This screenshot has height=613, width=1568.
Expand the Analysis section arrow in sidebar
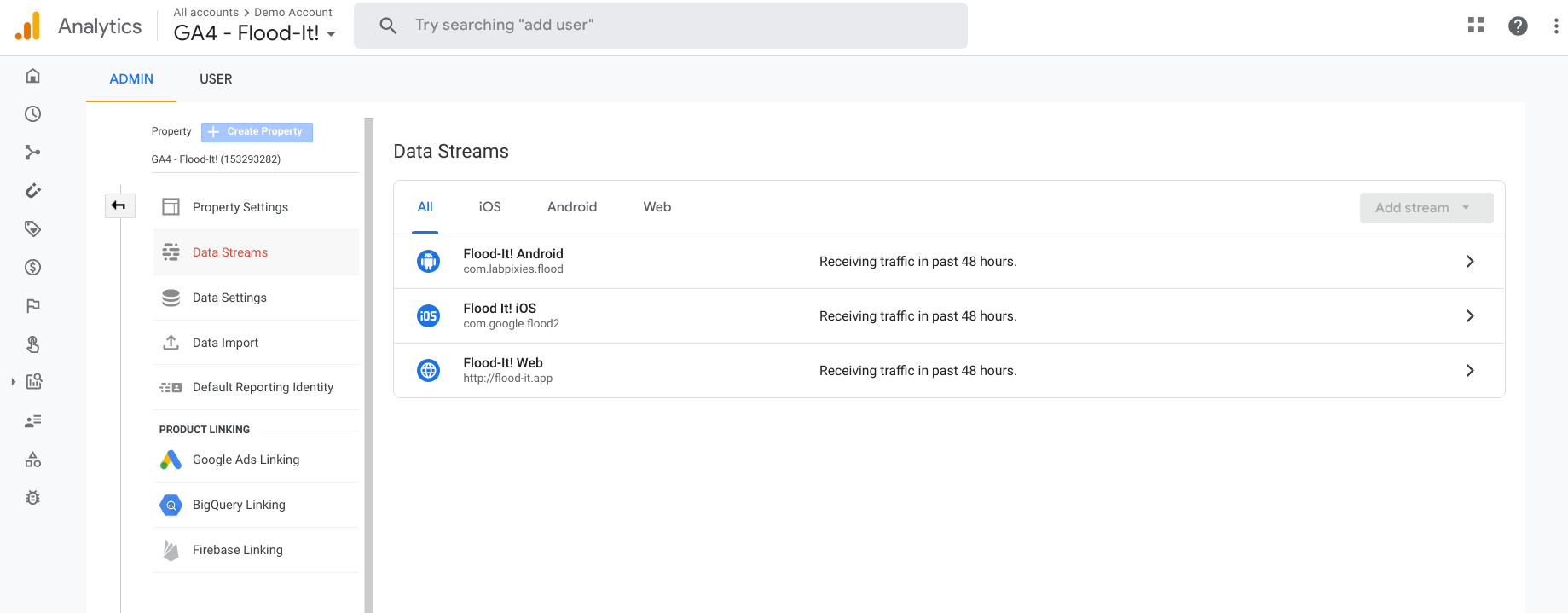pyautogui.click(x=13, y=382)
